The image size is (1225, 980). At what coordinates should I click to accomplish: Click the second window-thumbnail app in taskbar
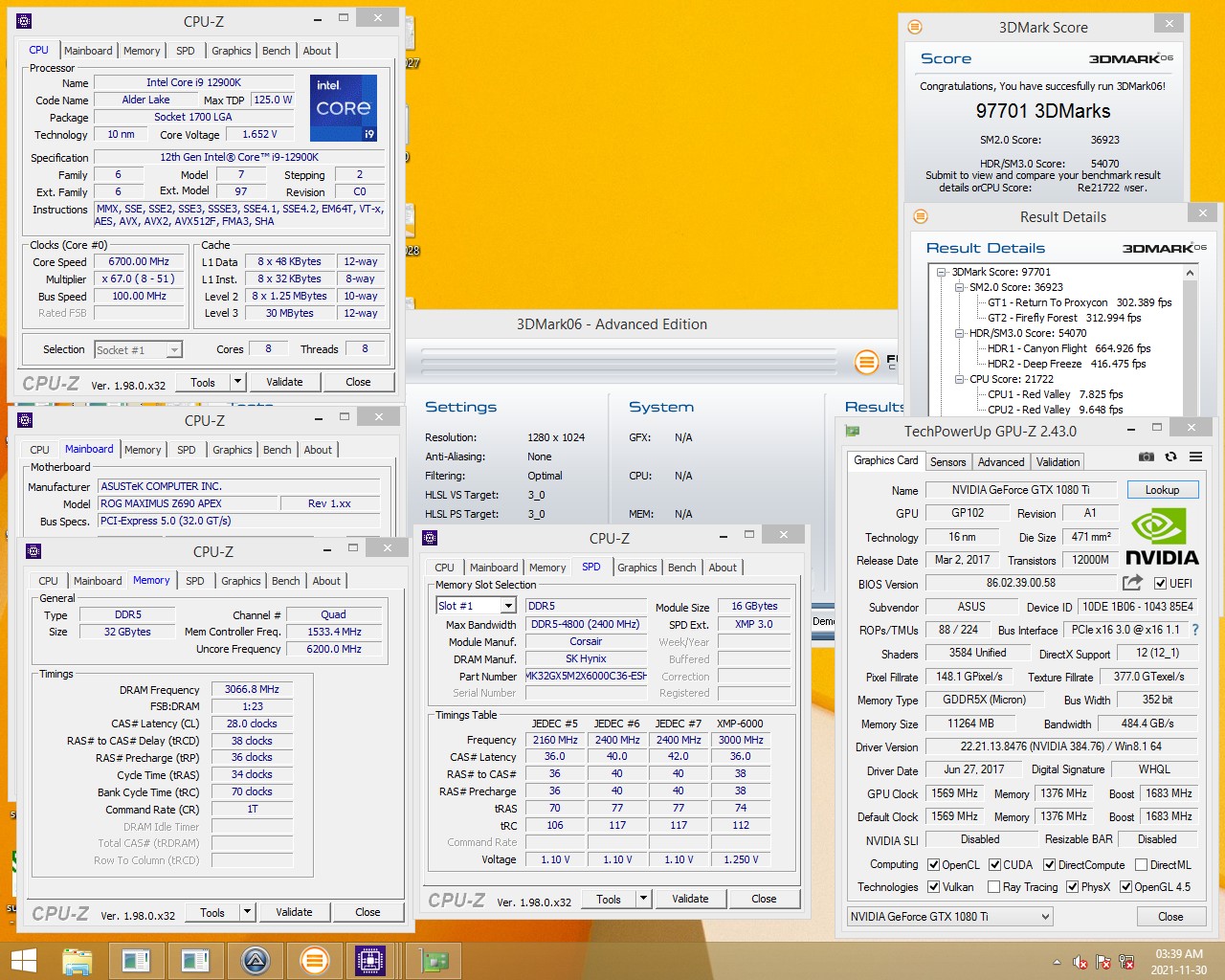pos(195,960)
